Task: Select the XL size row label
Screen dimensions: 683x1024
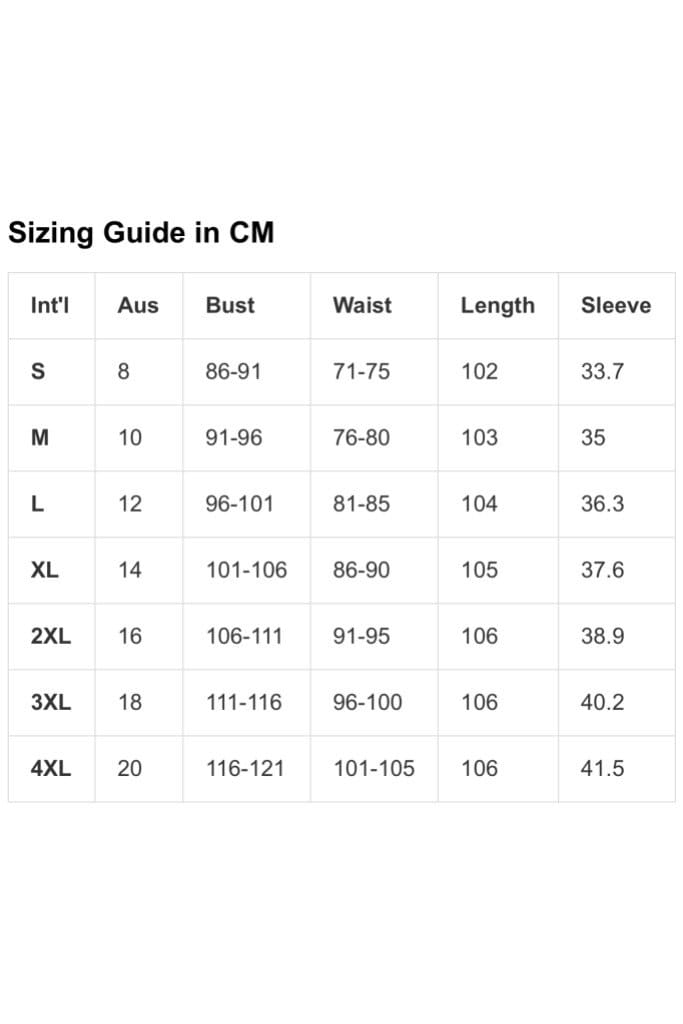Action: click(44, 570)
